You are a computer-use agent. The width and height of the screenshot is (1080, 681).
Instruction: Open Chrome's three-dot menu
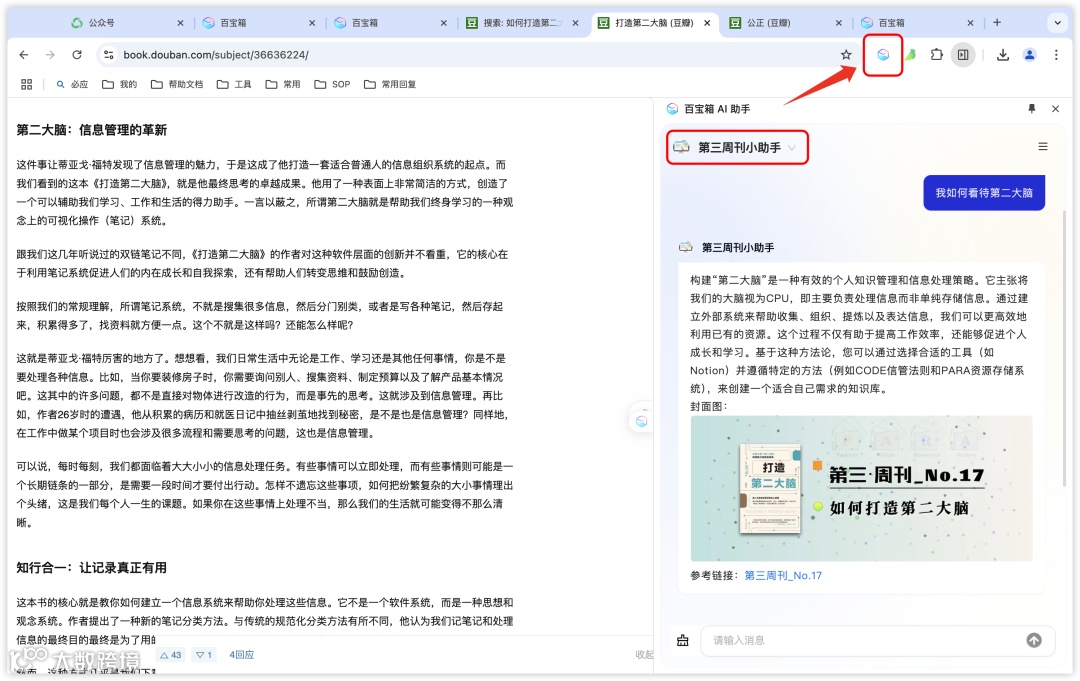[1056, 54]
